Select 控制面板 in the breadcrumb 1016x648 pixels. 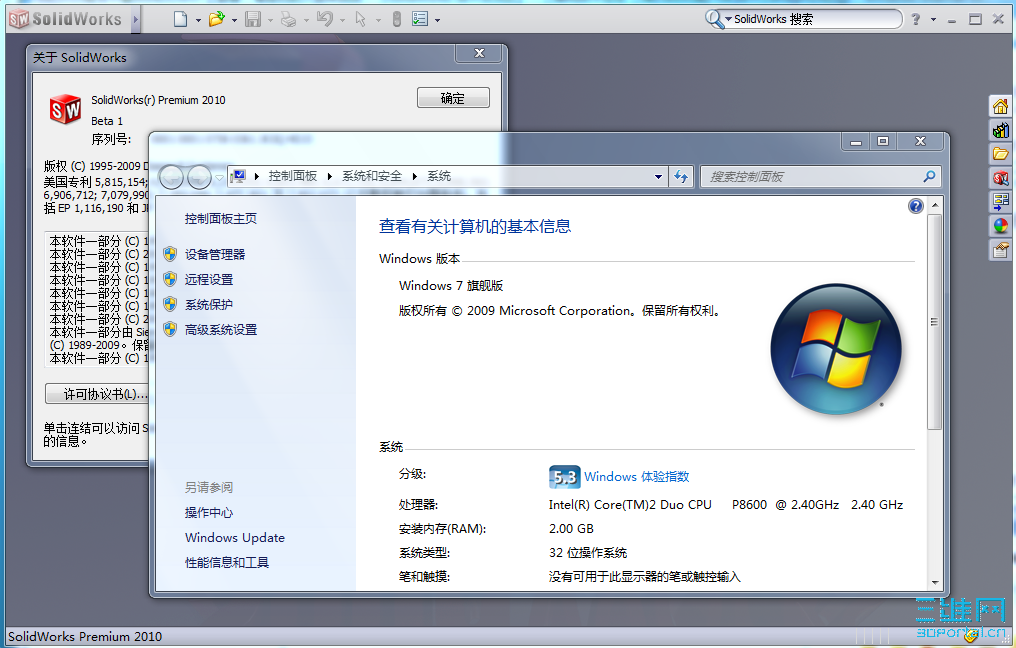[293, 176]
